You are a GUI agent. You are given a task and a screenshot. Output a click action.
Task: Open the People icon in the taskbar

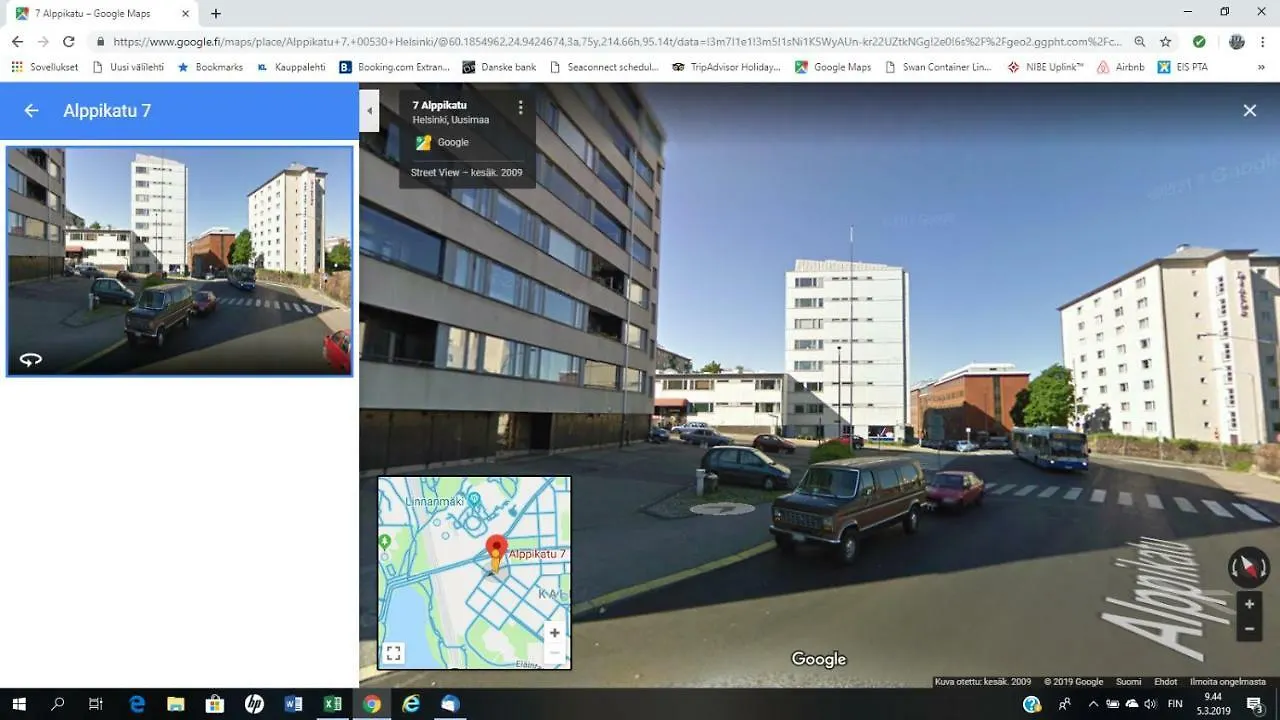[x=1064, y=704]
